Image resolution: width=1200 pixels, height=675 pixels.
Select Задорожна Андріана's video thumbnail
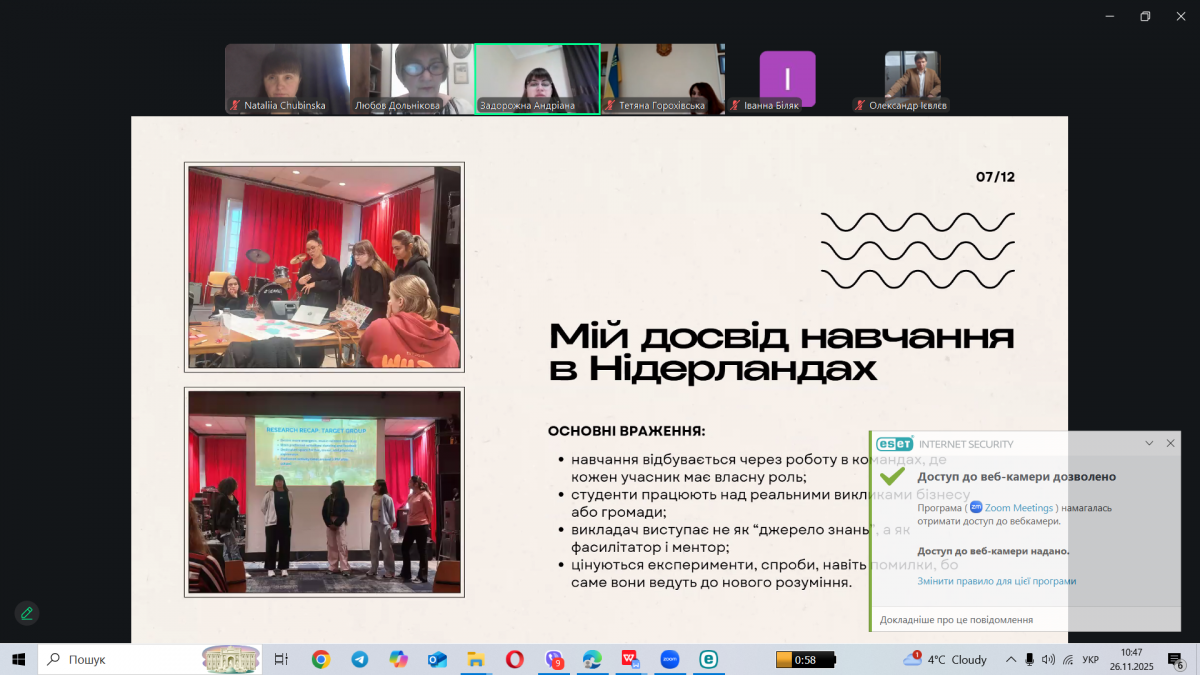[537, 78]
